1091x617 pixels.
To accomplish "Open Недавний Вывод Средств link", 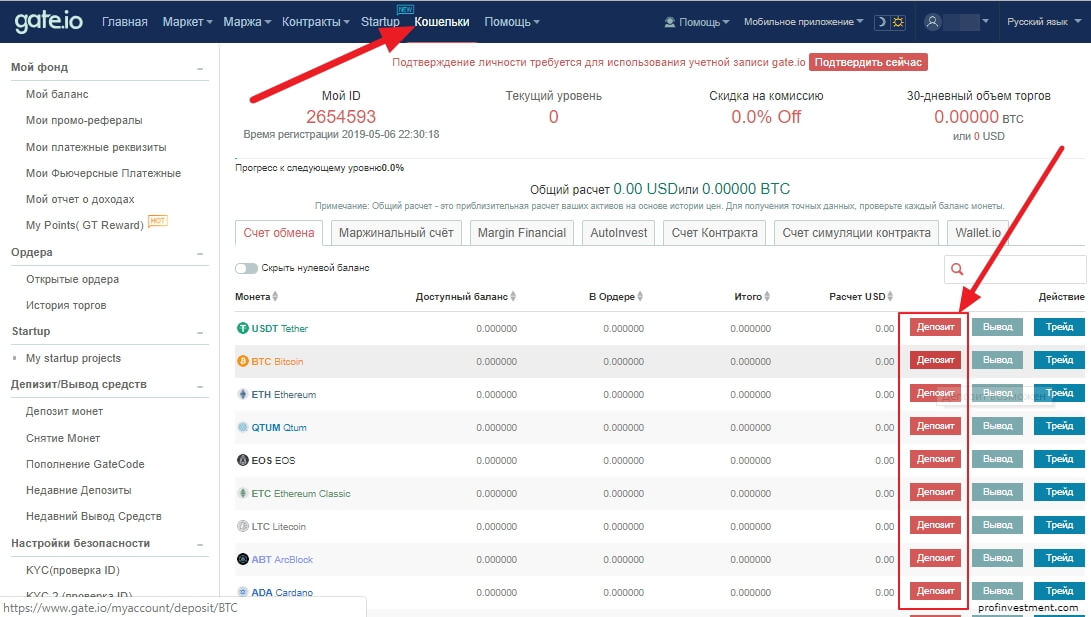I will point(93,516).
